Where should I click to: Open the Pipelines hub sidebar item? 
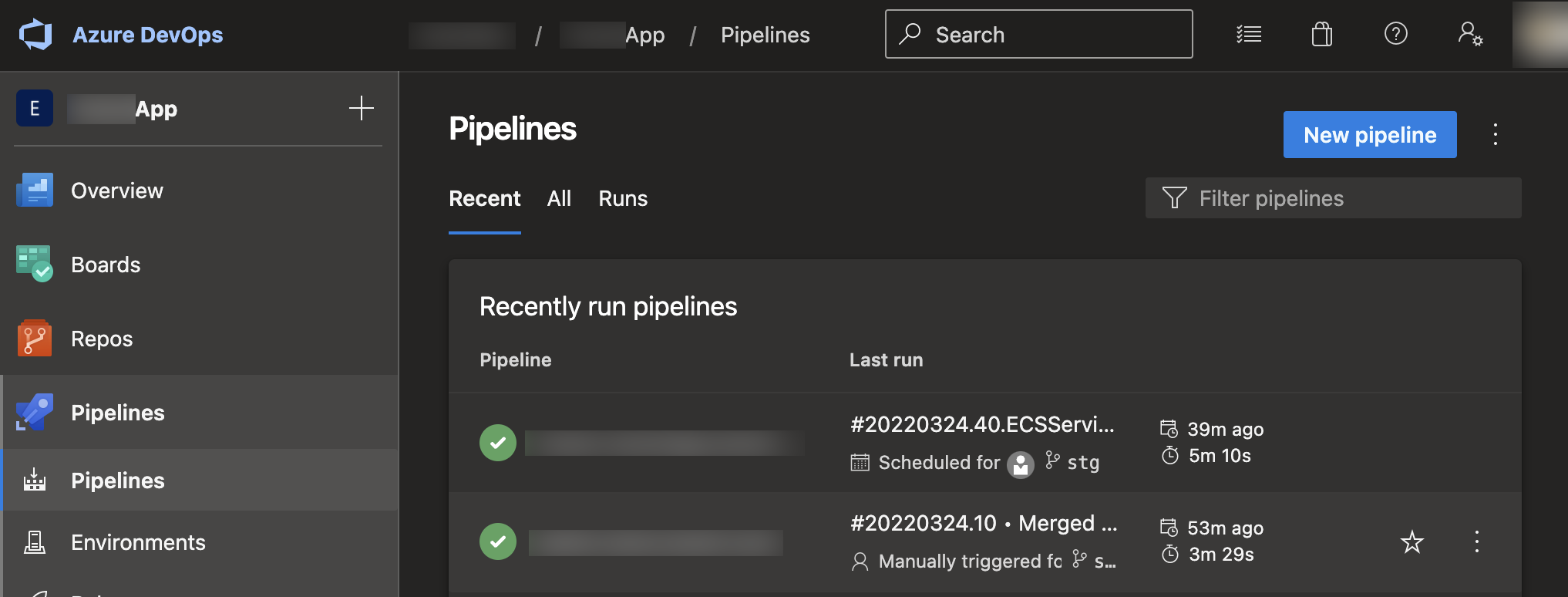199,413
